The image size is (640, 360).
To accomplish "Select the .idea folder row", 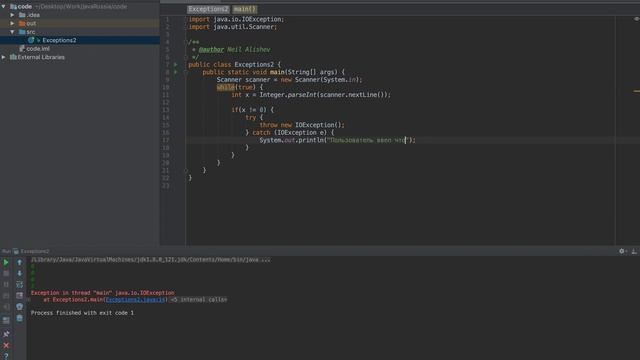I will 80,15.
